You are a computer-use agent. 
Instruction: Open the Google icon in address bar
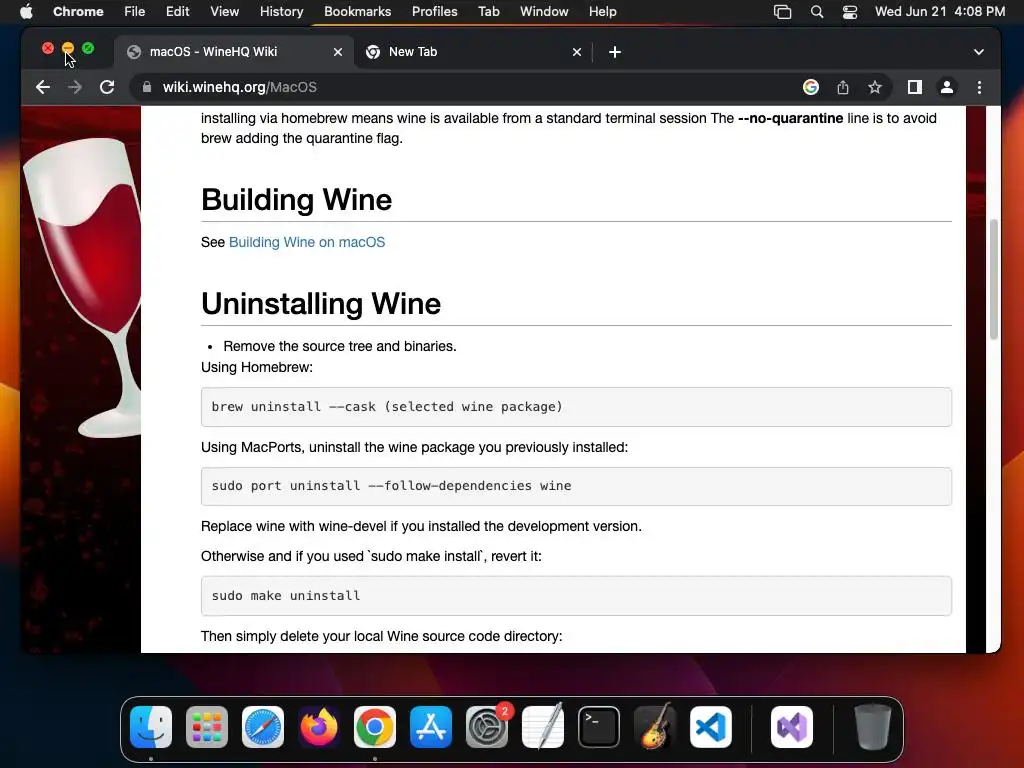810,87
